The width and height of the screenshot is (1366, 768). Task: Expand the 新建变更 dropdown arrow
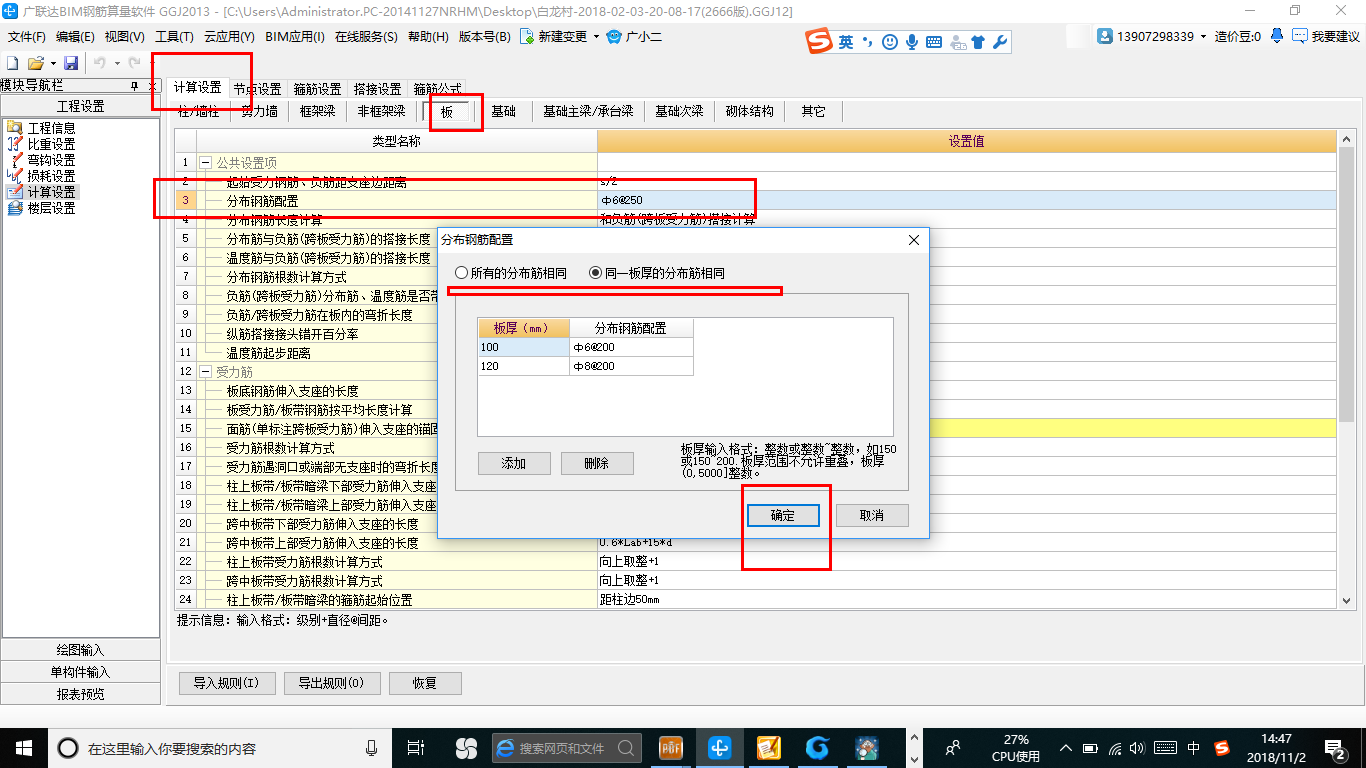point(596,37)
